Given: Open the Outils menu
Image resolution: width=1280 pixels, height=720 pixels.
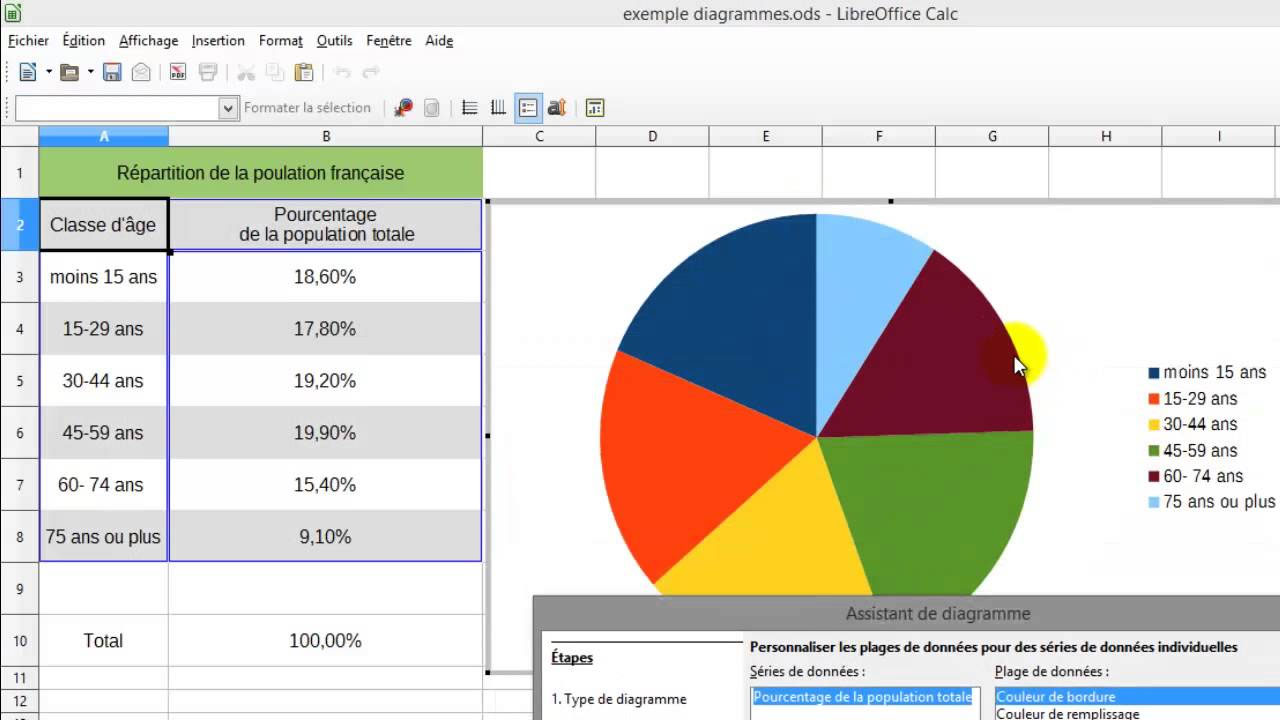Looking at the screenshot, I should point(334,41).
